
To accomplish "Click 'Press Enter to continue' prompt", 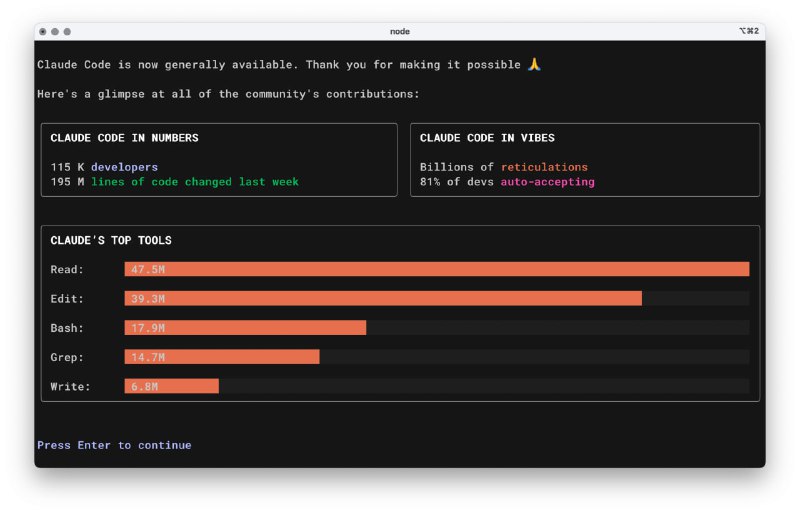I will (x=114, y=445).
